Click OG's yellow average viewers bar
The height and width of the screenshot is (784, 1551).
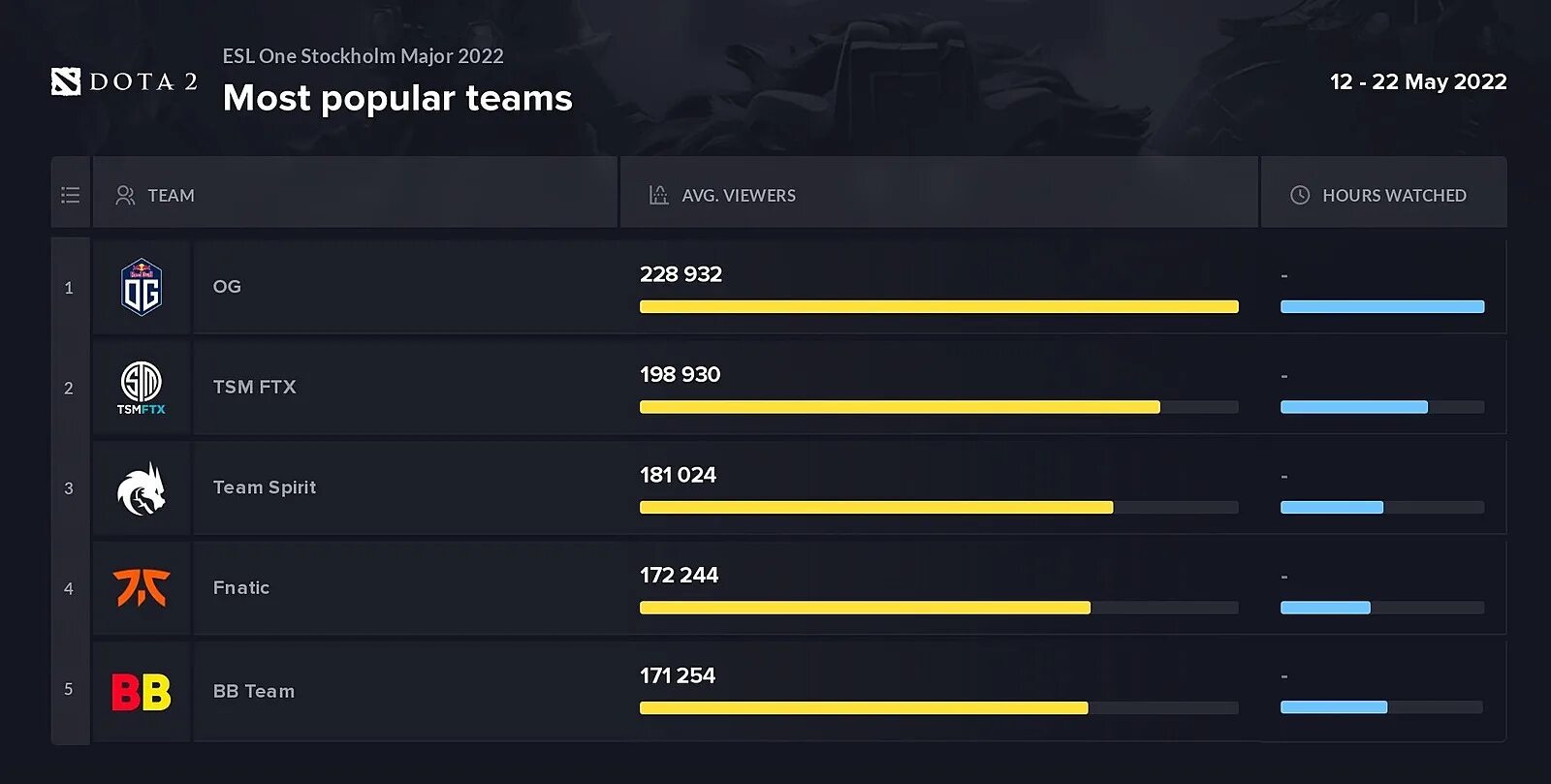pos(939,306)
